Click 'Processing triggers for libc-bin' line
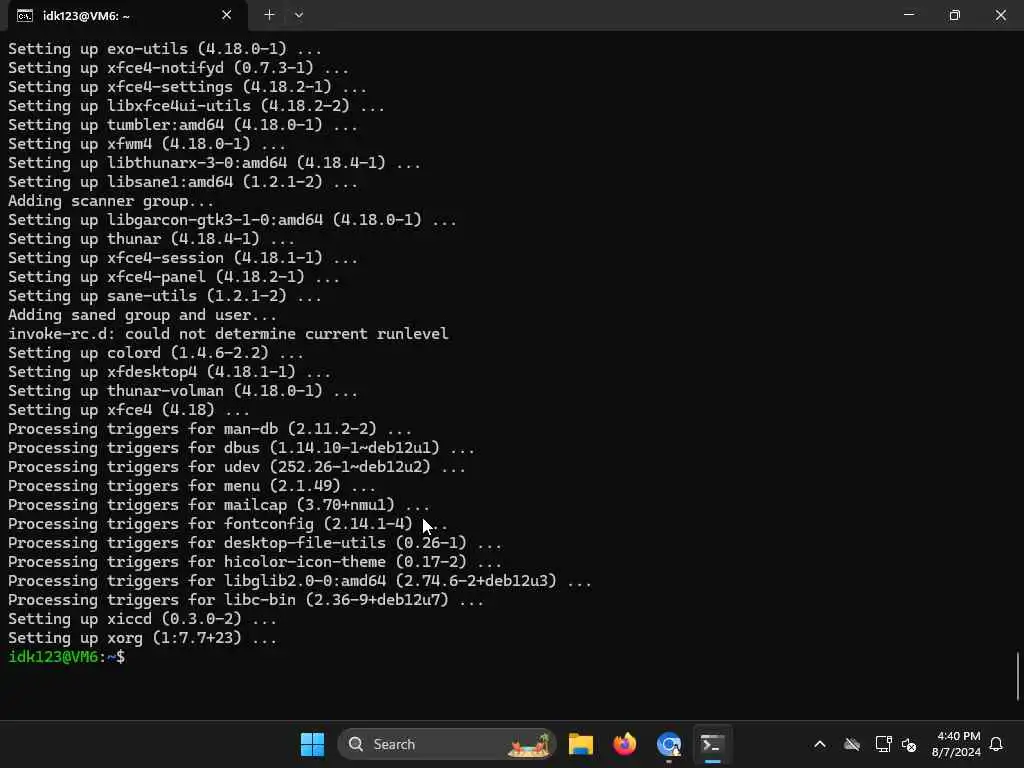1024x768 pixels. coord(246,600)
